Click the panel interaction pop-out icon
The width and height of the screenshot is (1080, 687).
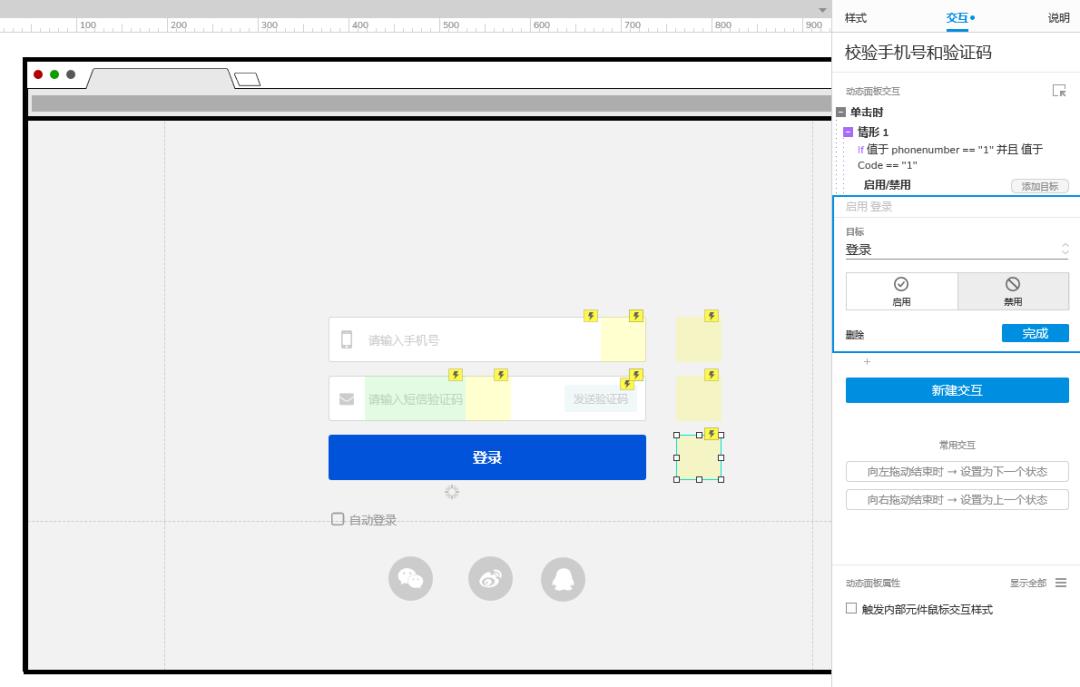[1059, 90]
